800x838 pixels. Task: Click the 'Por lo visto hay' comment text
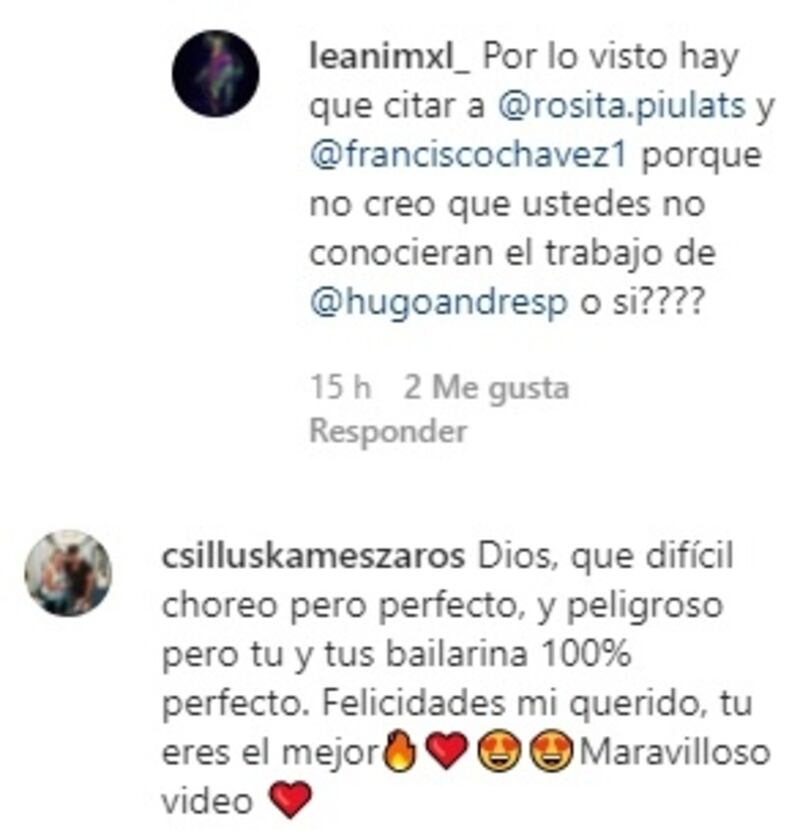click(x=611, y=57)
